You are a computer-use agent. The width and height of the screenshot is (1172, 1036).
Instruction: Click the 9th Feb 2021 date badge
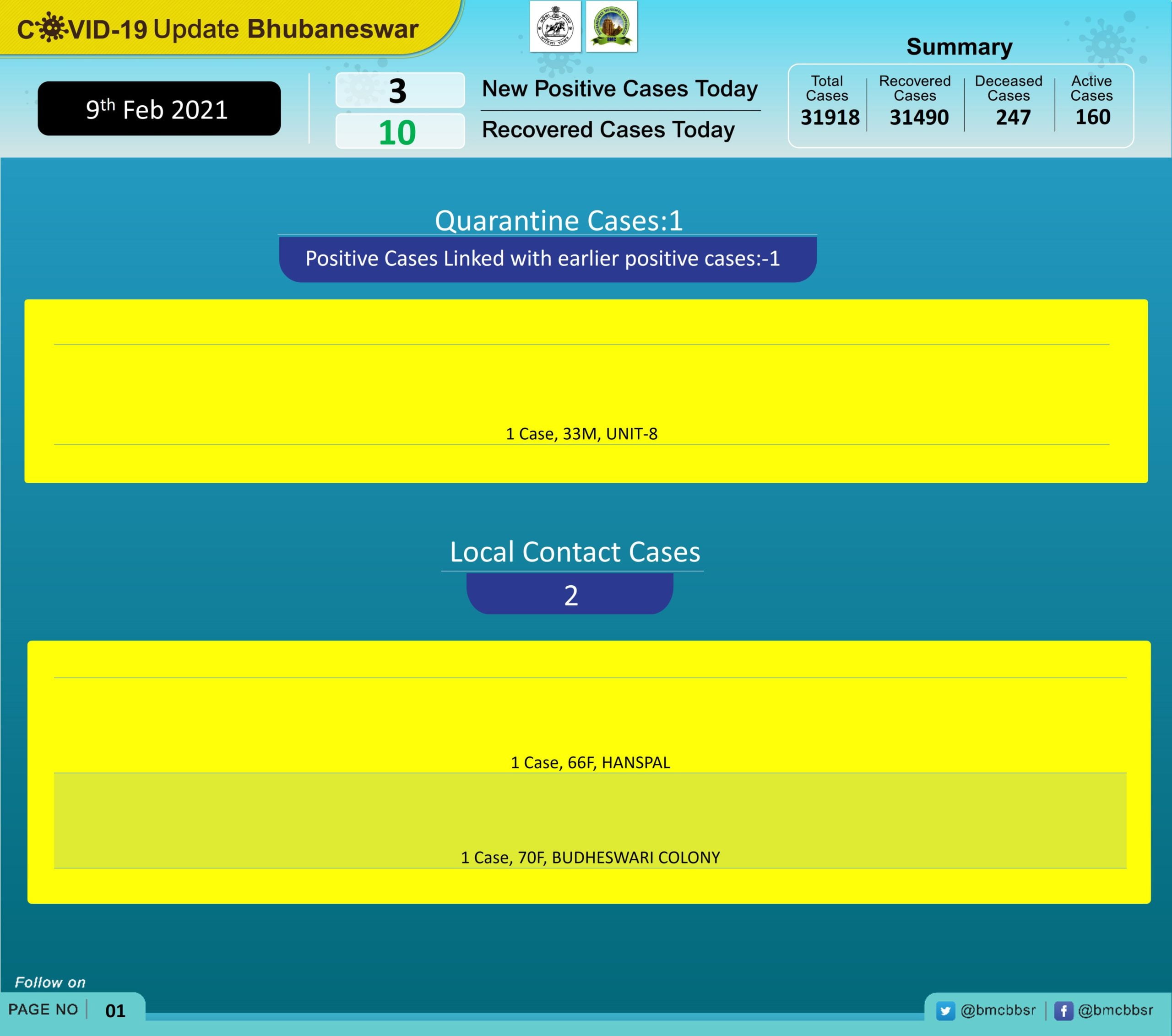159,109
